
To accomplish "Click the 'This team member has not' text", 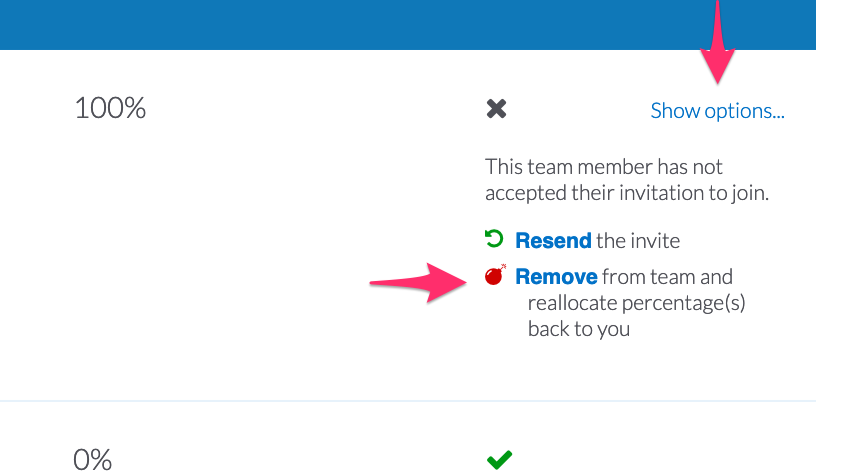I will point(603,167).
